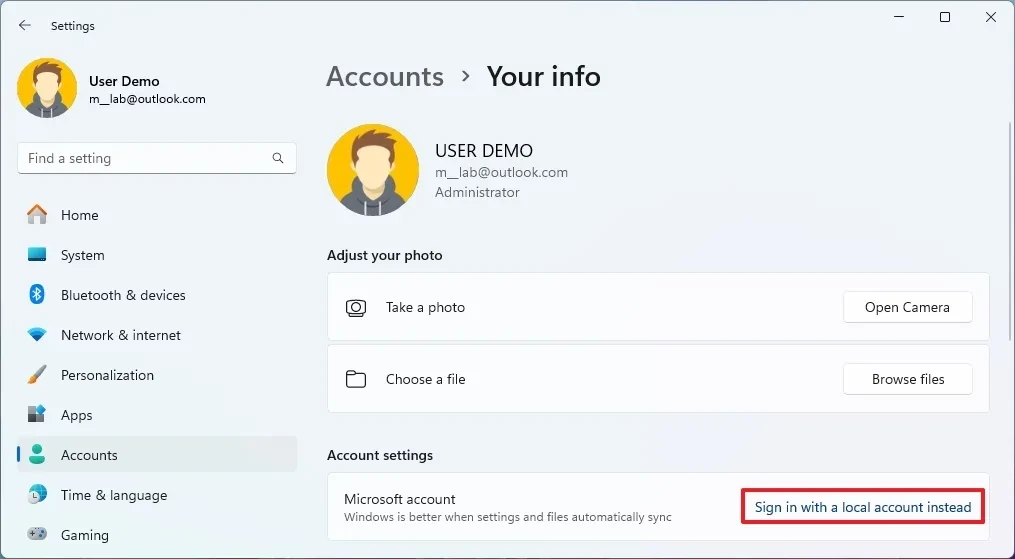Click the Network & internet Wi-Fi icon

tap(37, 335)
